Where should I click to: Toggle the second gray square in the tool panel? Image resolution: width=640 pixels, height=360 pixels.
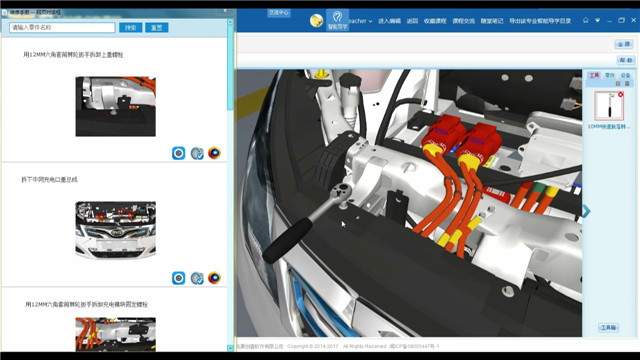pyautogui.click(x=627, y=83)
